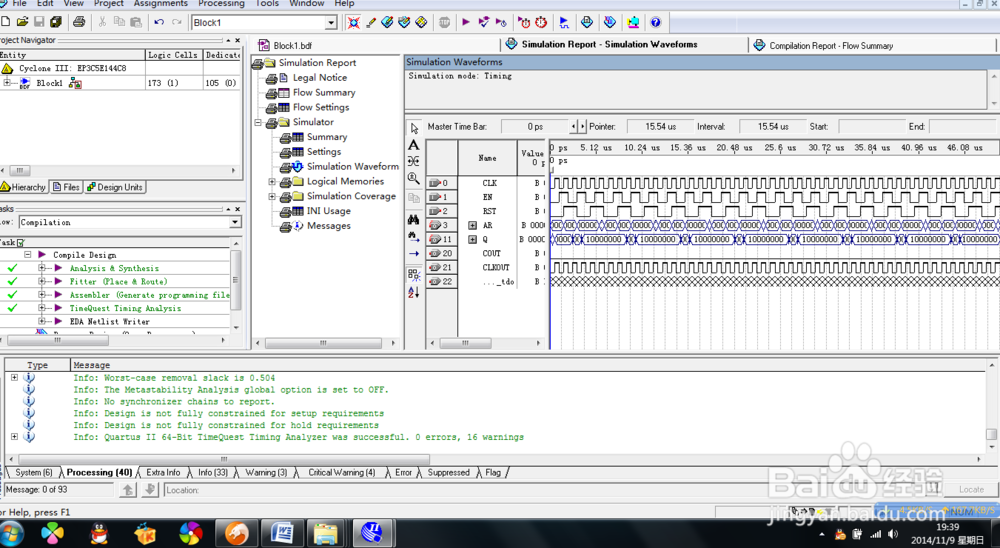Switch to the Files tab
Screen dimensions: 1000x548
click(x=66, y=187)
